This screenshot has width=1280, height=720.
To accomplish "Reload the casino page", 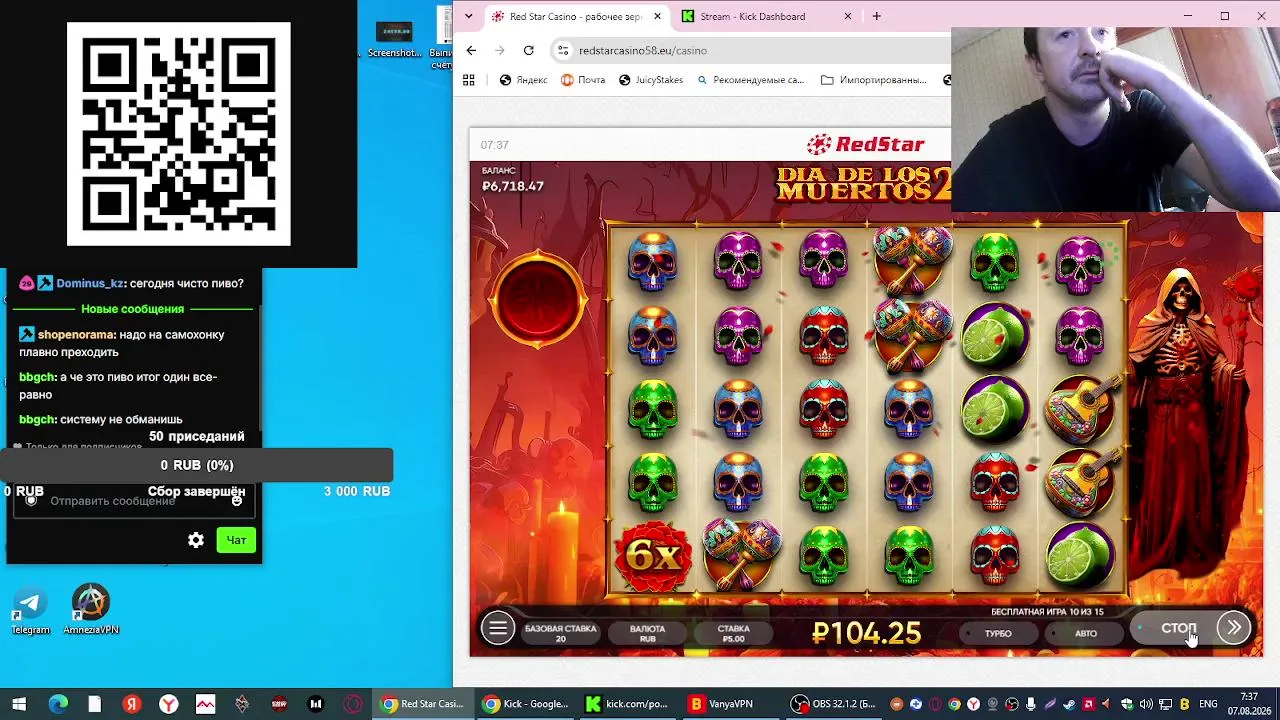I will click(x=528, y=50).
